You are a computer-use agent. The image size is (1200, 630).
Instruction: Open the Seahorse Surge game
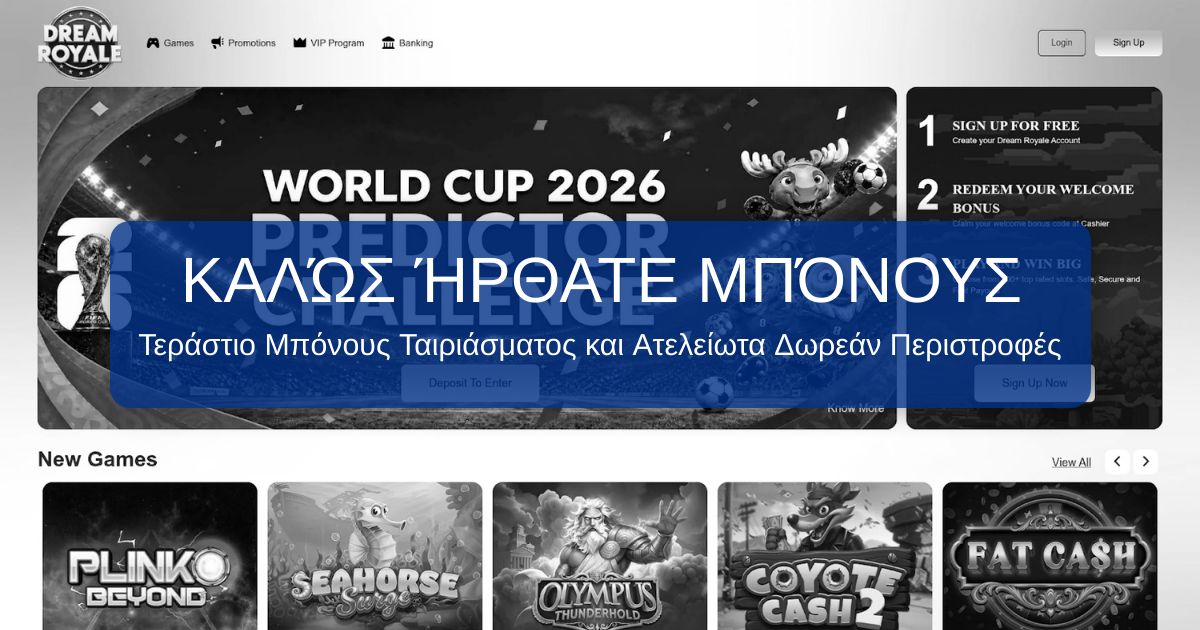[x=375, y=556]
